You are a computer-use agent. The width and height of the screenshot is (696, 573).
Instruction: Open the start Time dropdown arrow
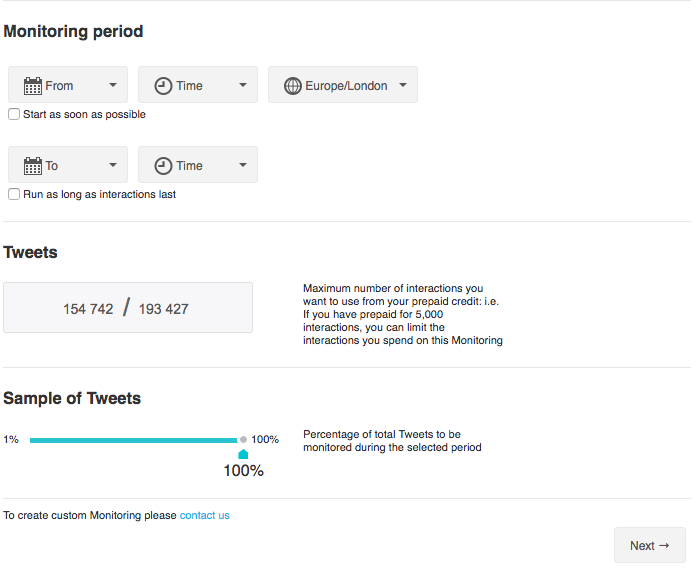[x=243, y=85]
